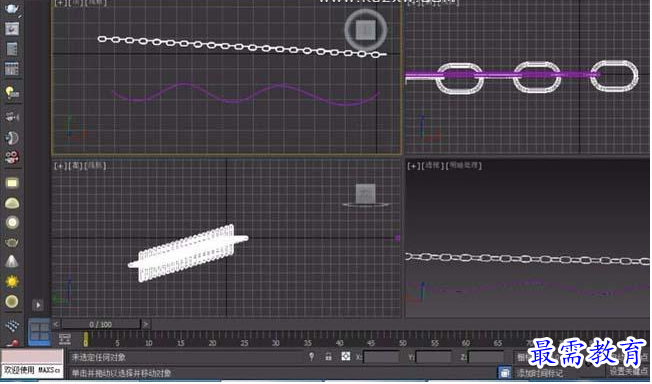Click the ViewCube in front viewport
Image resolution: width=652 pixels, height=384 pixels.
(x=366, y=195)
